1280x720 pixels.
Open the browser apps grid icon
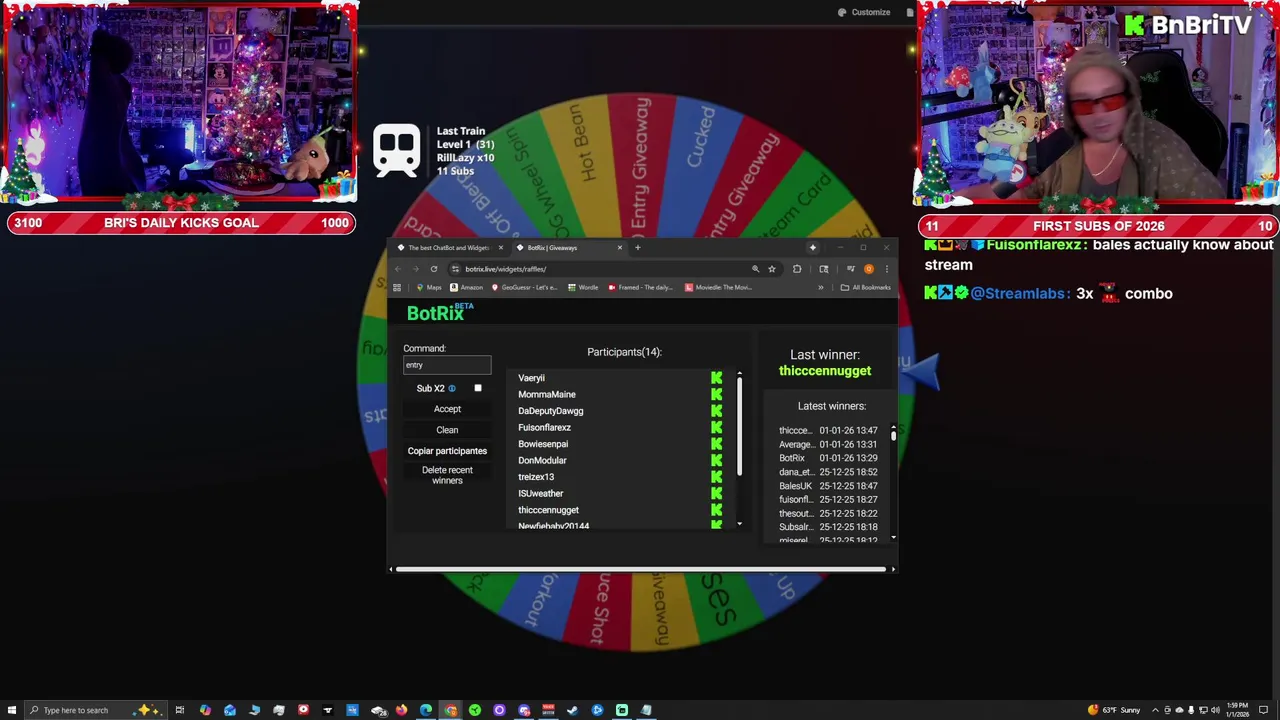pyautogui.click(x=397, y=288)
